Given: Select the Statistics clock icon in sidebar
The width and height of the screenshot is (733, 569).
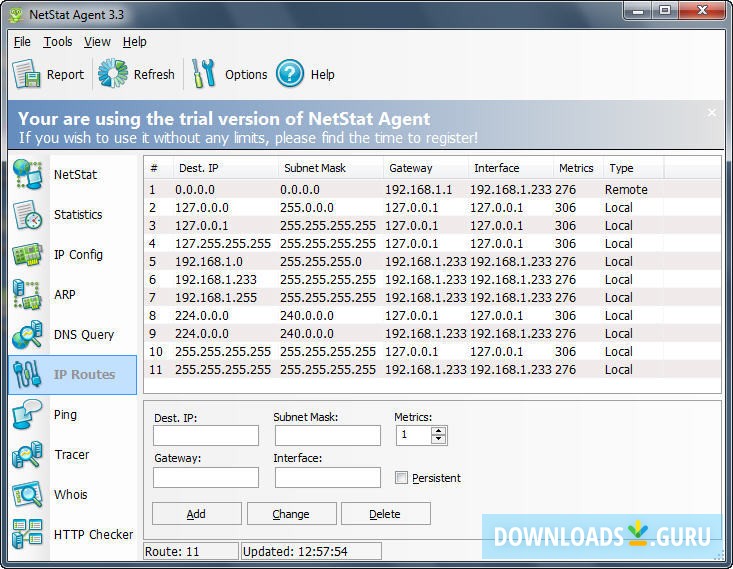Looking at the screenshot, I should [x=28, y=215].
